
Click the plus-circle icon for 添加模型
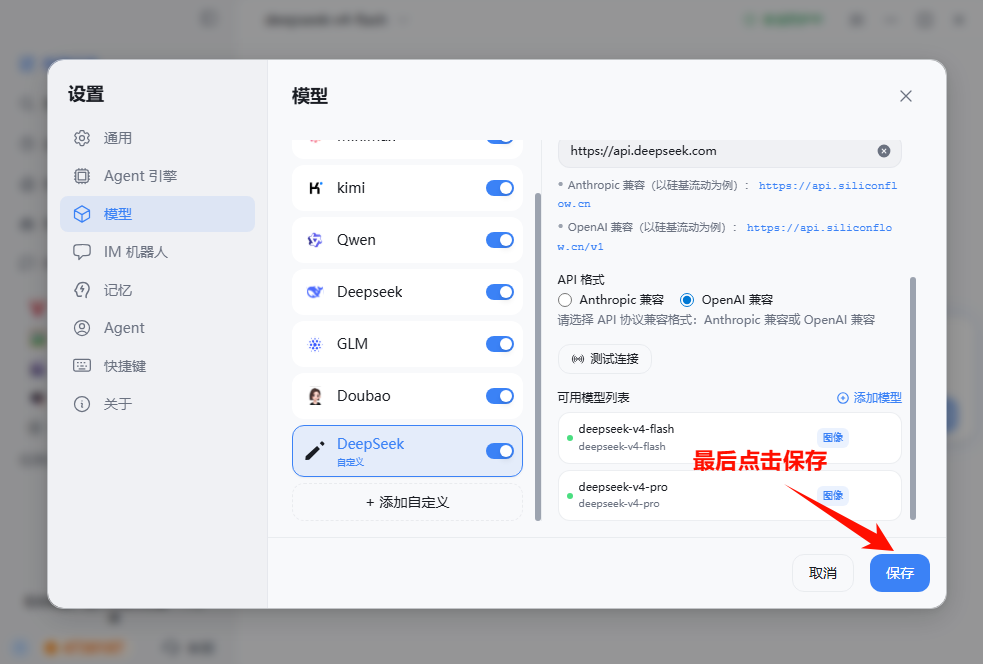843,398
